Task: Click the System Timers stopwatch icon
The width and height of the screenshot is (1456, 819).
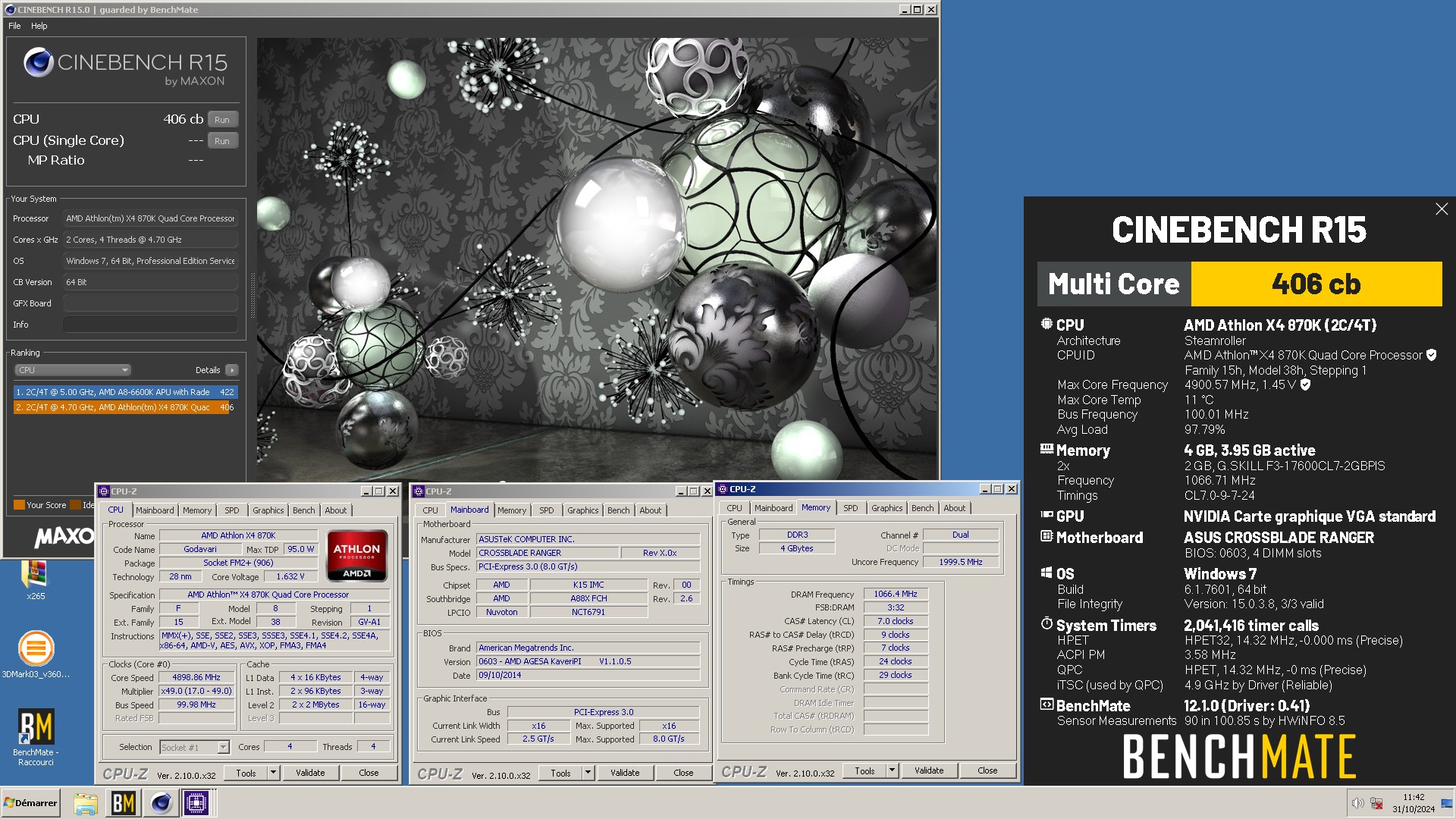Action: [1046, 623]
